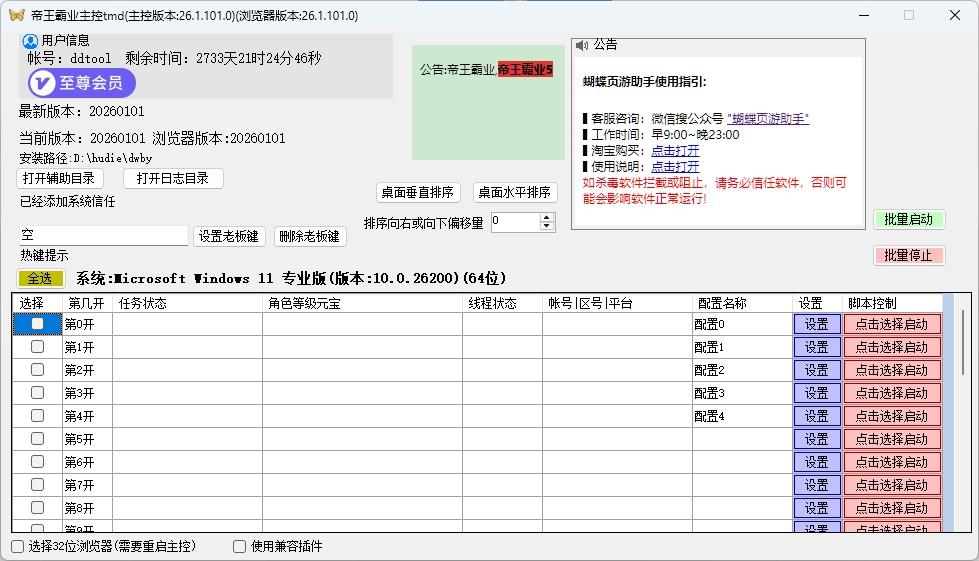Viewport: 979px width, 561px height.
Task: Click the butterfly app icon in title bar
Action: pyautogui.click(x=16, y=15)
